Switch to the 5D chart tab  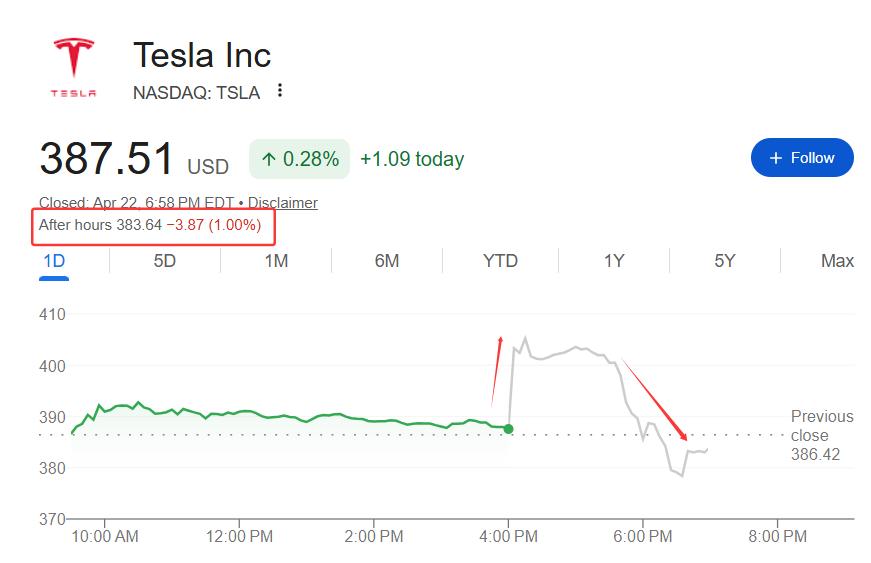[x=164, y=261]
